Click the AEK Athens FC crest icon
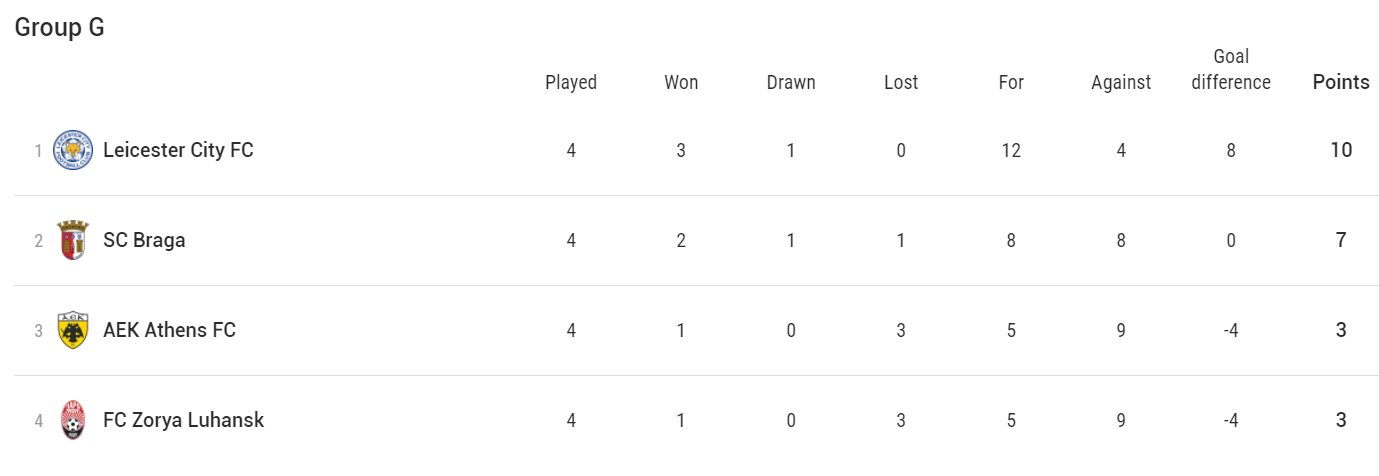 pyautogui.click(x=73, y=330)
